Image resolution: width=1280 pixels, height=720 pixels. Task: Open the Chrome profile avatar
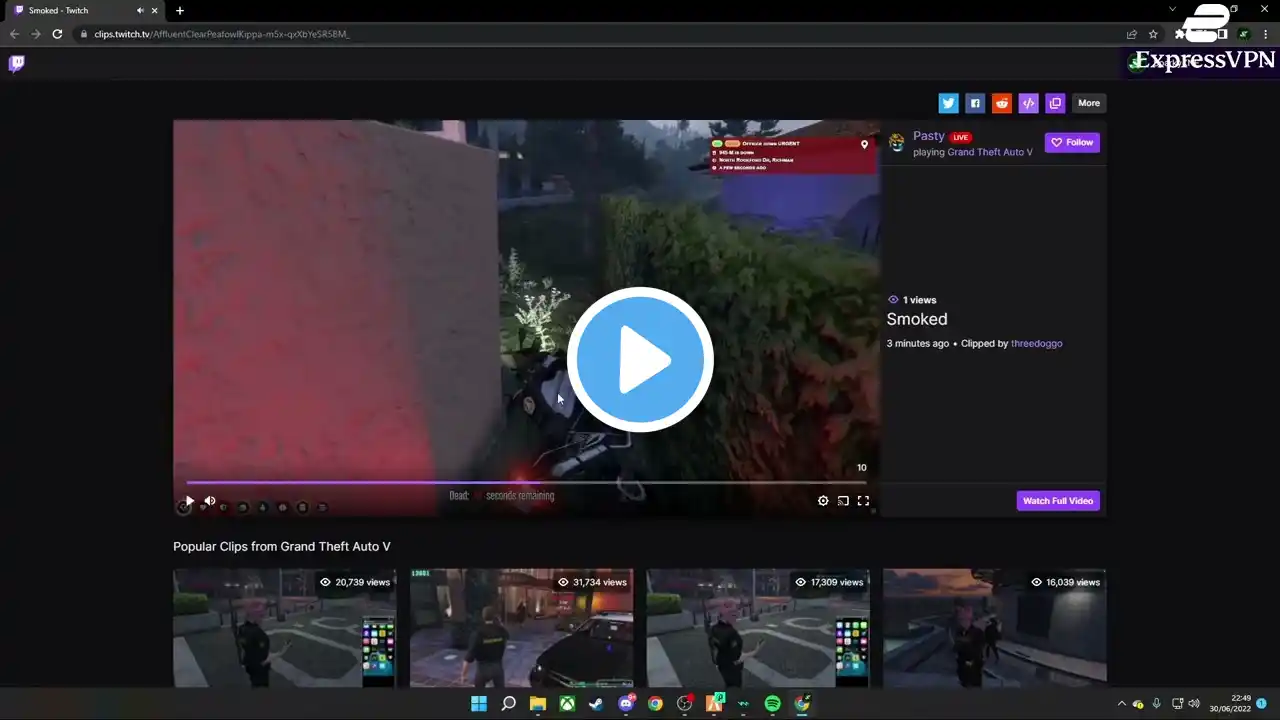pyautogui.click(x=1244, y=34)
